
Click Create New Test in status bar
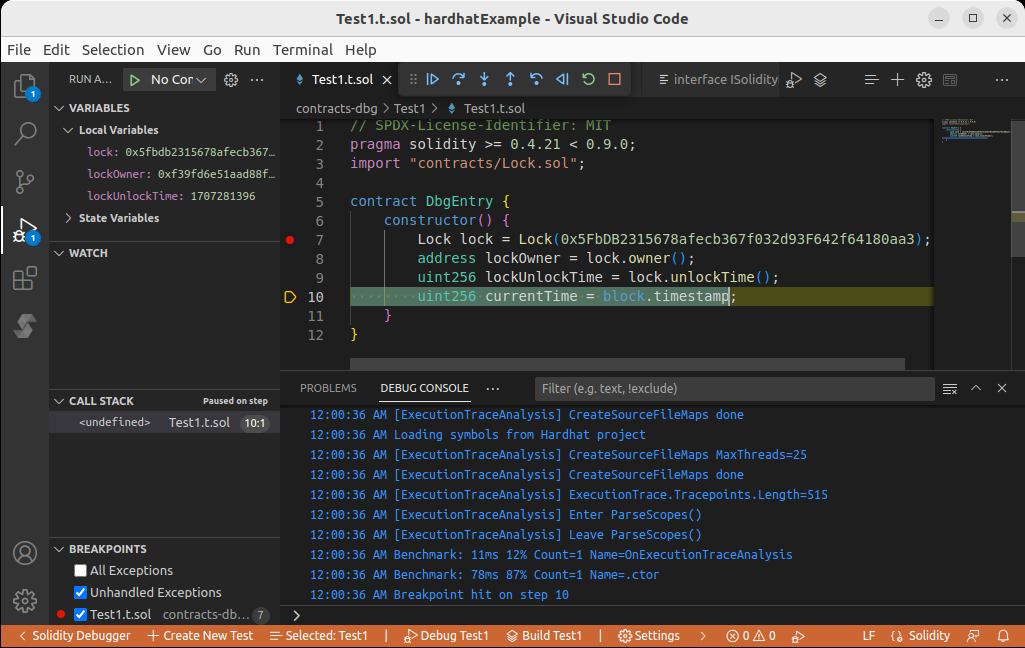coord(200,636)
